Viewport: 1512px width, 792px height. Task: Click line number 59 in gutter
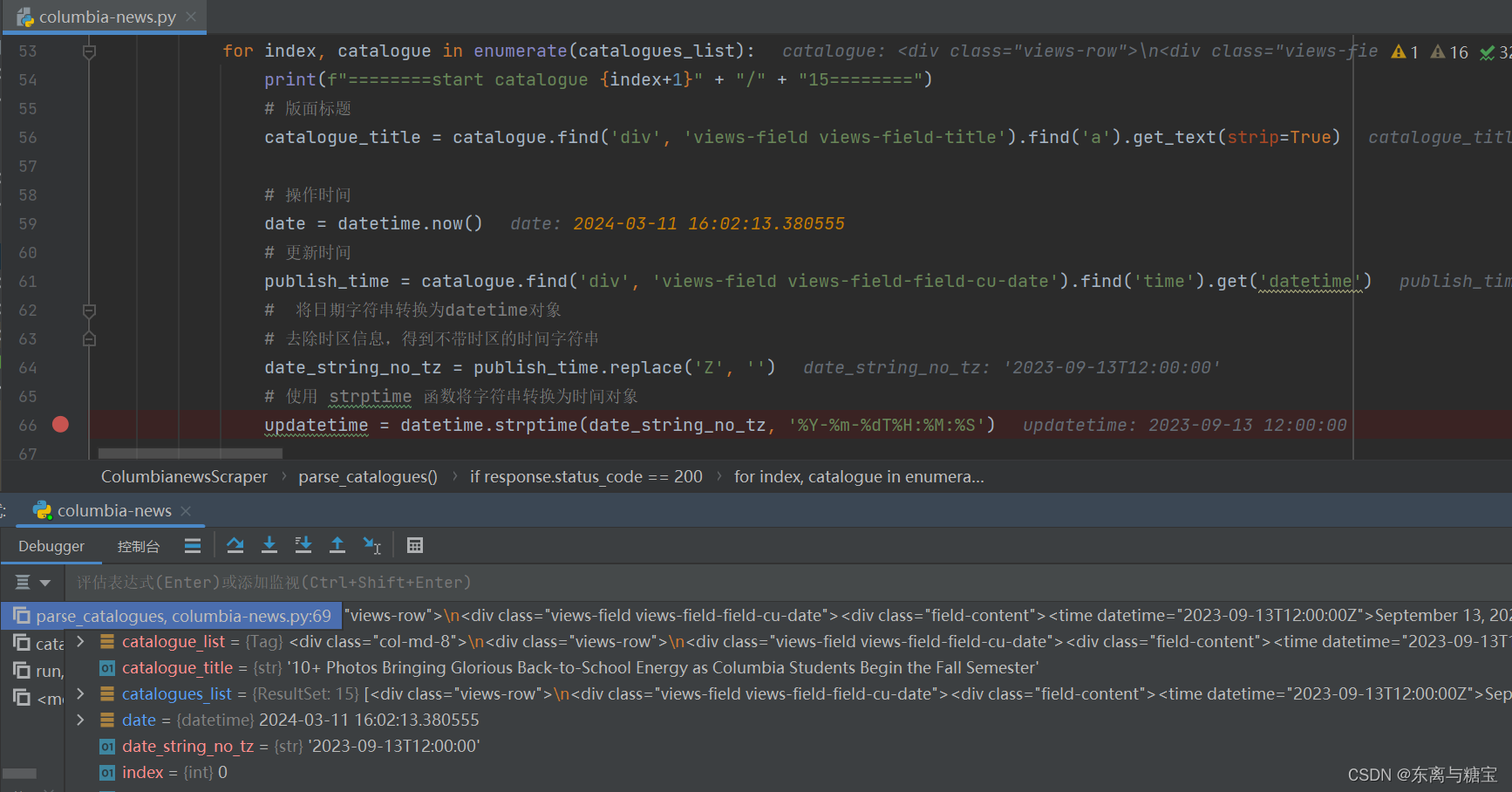tap(28, 224)
